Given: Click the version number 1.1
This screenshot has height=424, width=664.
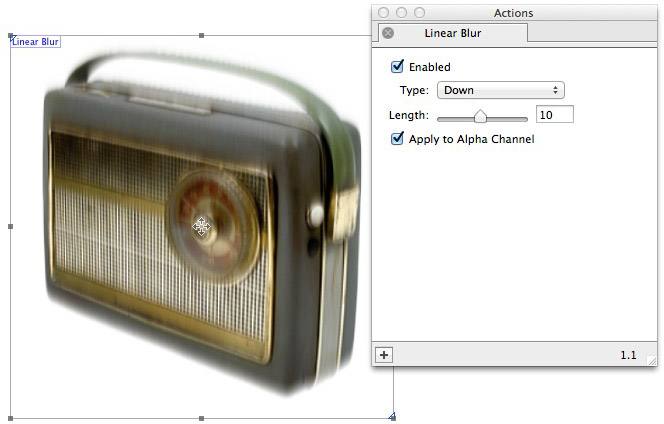Looking at the screenshot, I should point(628,355).
